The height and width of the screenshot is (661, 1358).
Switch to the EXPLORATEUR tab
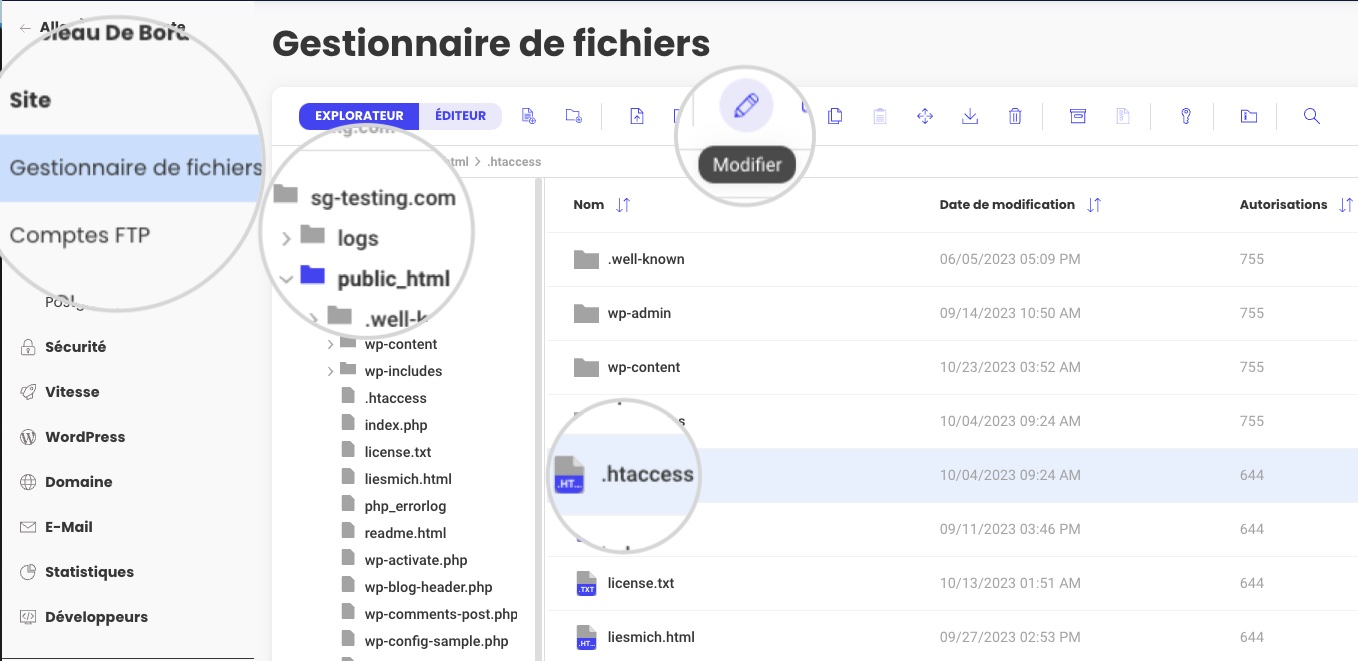pos(359,116)
